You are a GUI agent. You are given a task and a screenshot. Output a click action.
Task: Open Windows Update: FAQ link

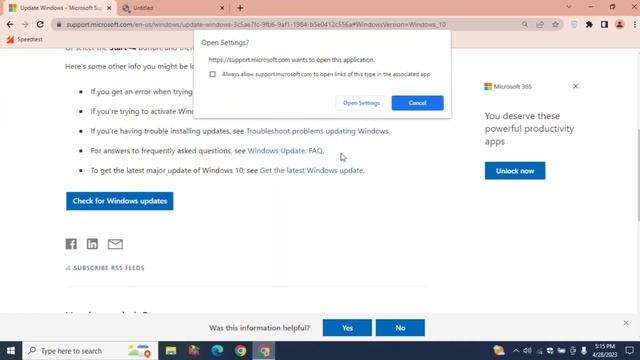coord(285,151)
